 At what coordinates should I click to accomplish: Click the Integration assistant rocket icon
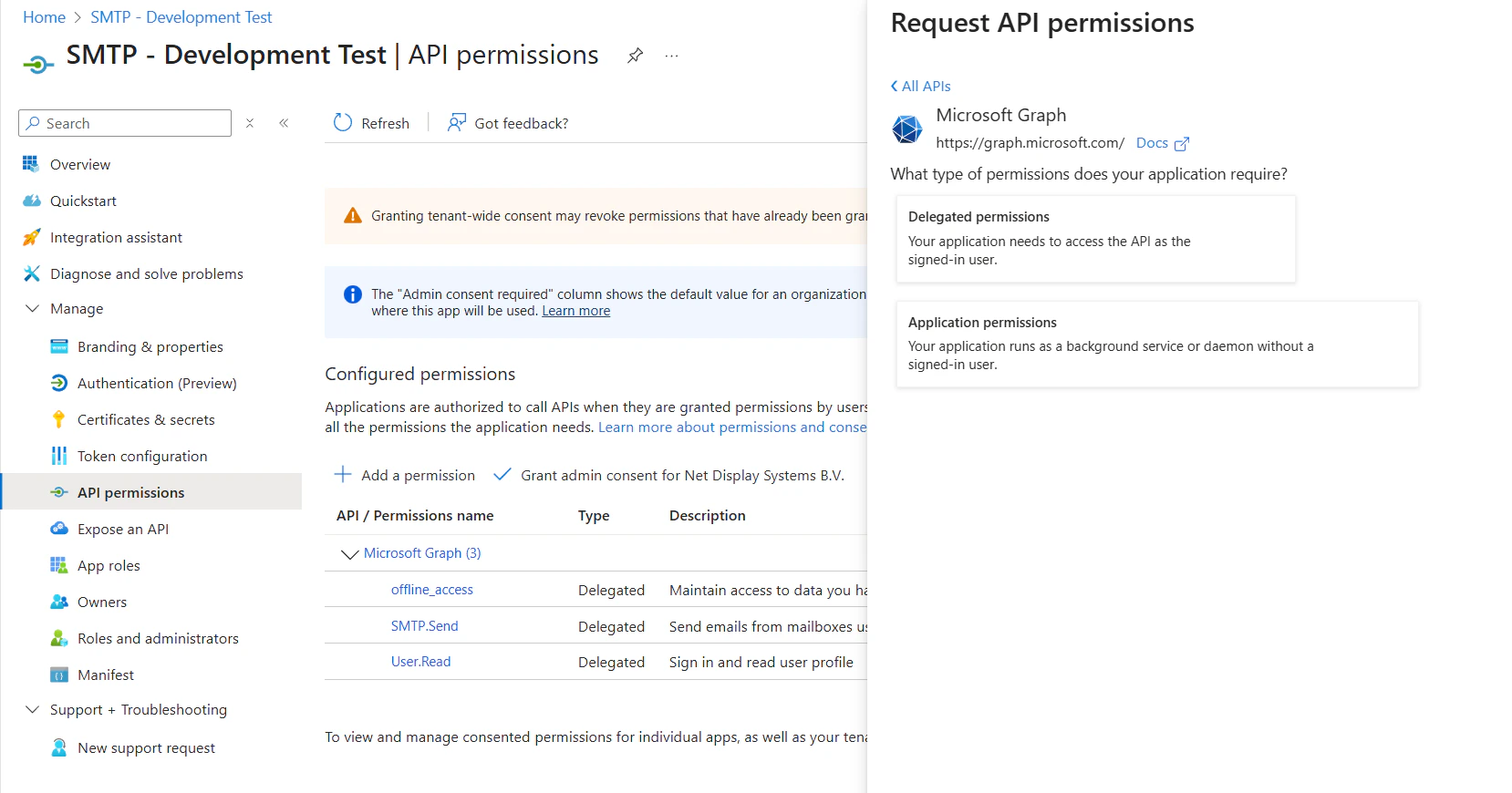[x=31, y=237]
